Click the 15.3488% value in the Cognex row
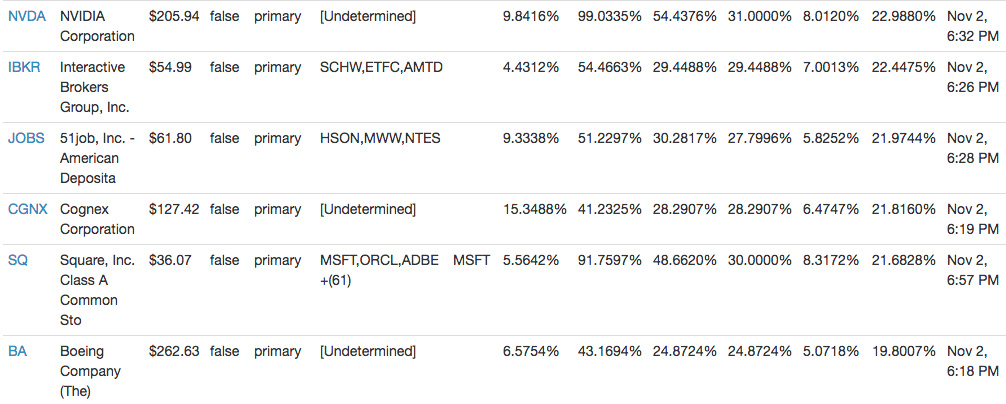Viewport: 1006px width, 404px height. click(x=534, y=210)
